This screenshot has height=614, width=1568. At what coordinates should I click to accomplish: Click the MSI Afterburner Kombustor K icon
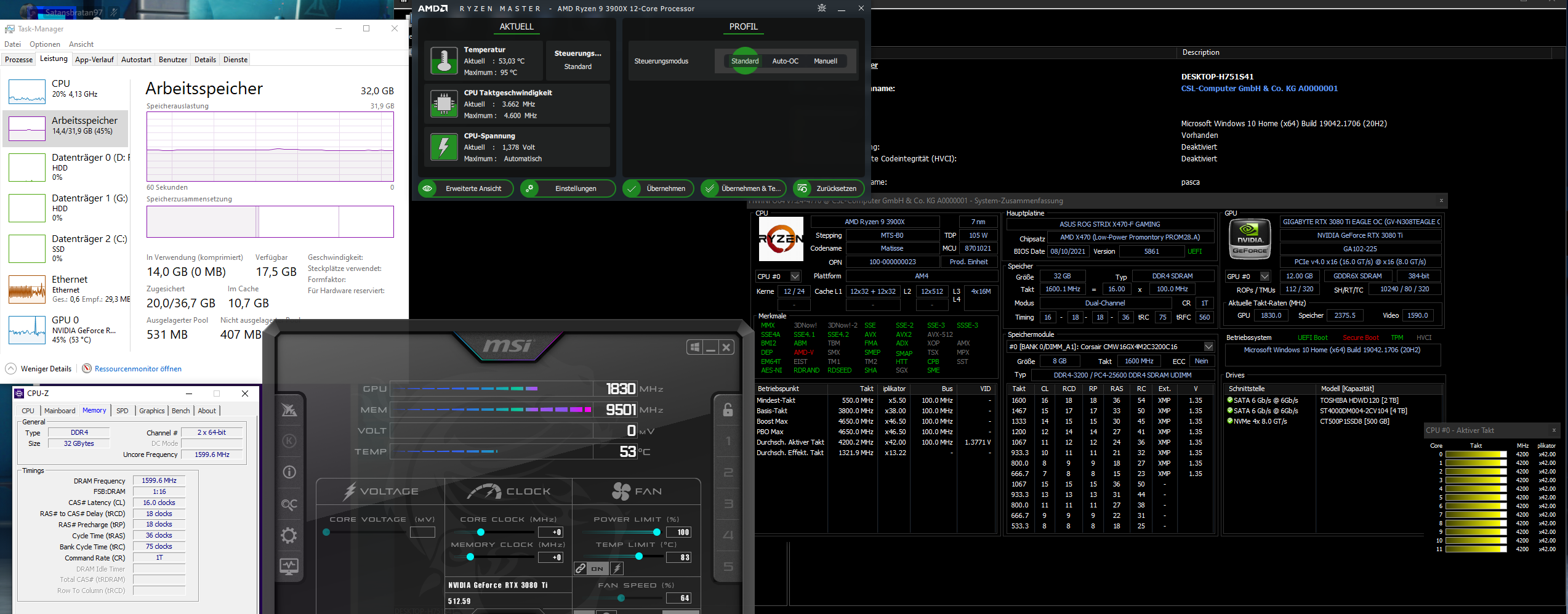pyautogui.click(x=289, y=441)
